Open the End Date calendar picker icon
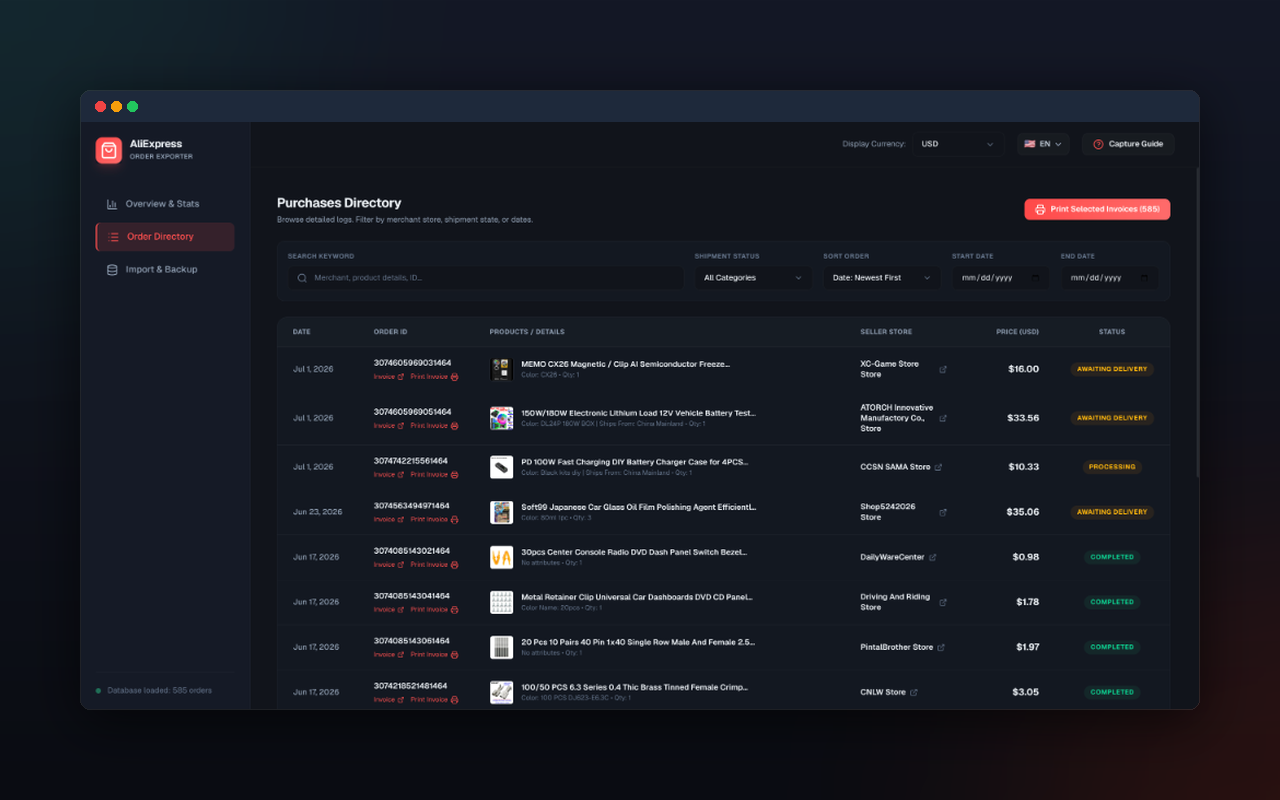The height and width of the screenshot is (800, 1280). [x=1144, y=278]
